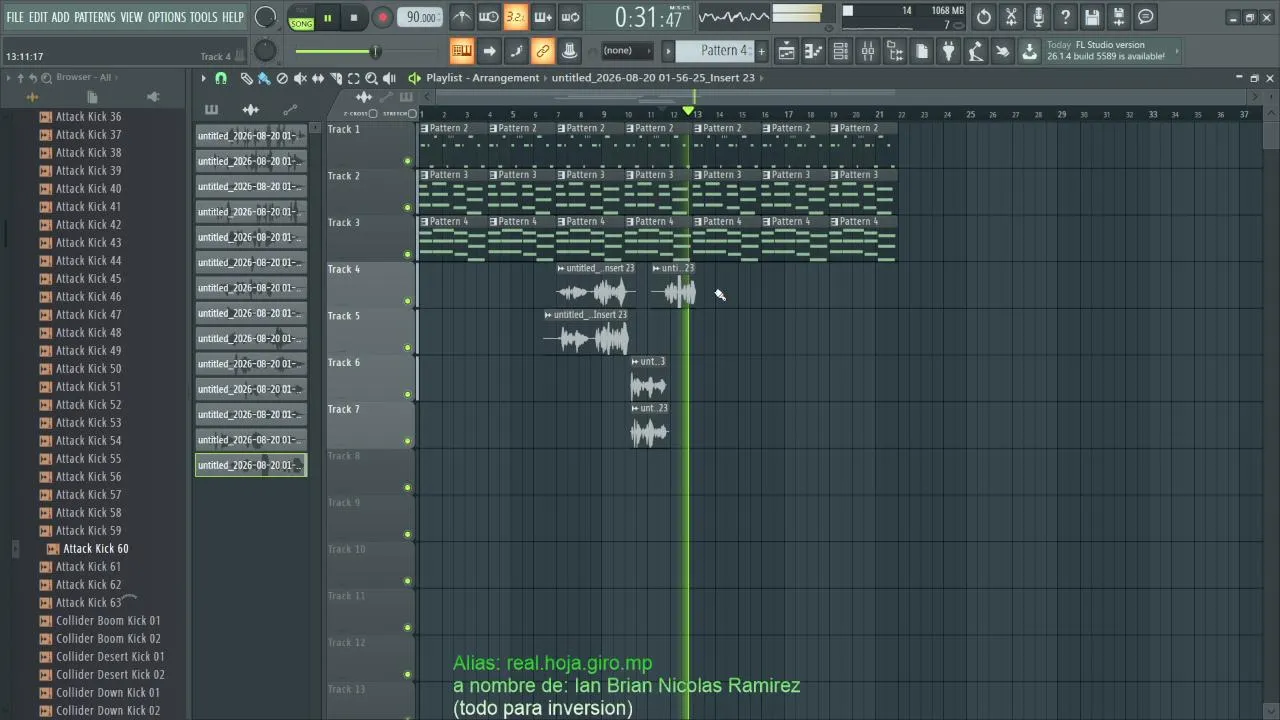Select the playlist zoom magnifier tool

click(x=371, y=78)
